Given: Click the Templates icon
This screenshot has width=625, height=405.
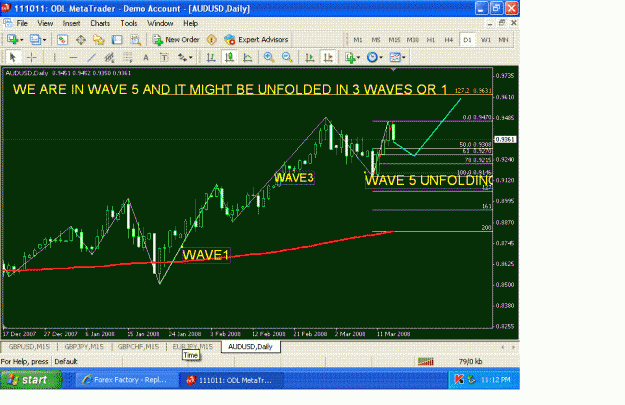Looking at the screenshot, I should (x=395, y=57).
